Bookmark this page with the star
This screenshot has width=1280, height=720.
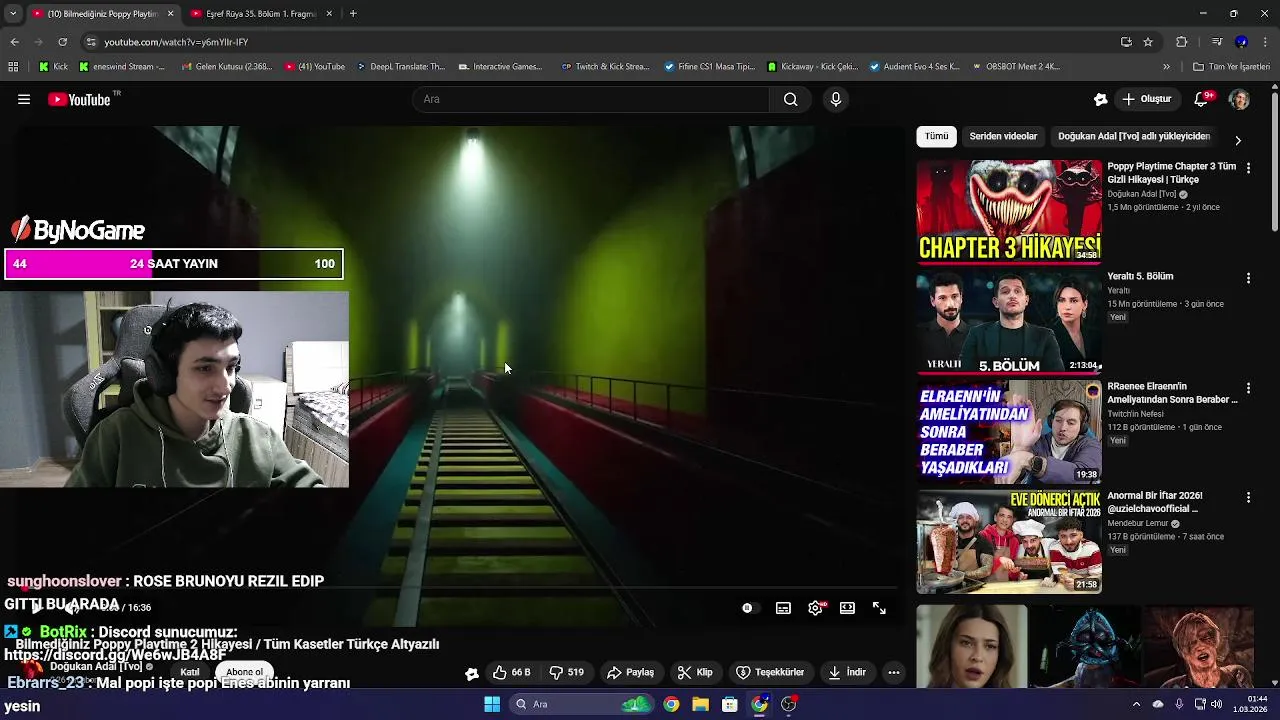(1148, 42)
